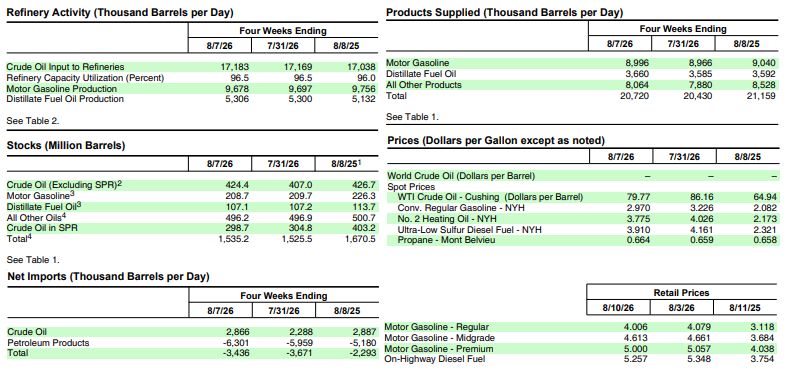Select Motor Gasoline - Premium price 5.000

click(635, 349)
